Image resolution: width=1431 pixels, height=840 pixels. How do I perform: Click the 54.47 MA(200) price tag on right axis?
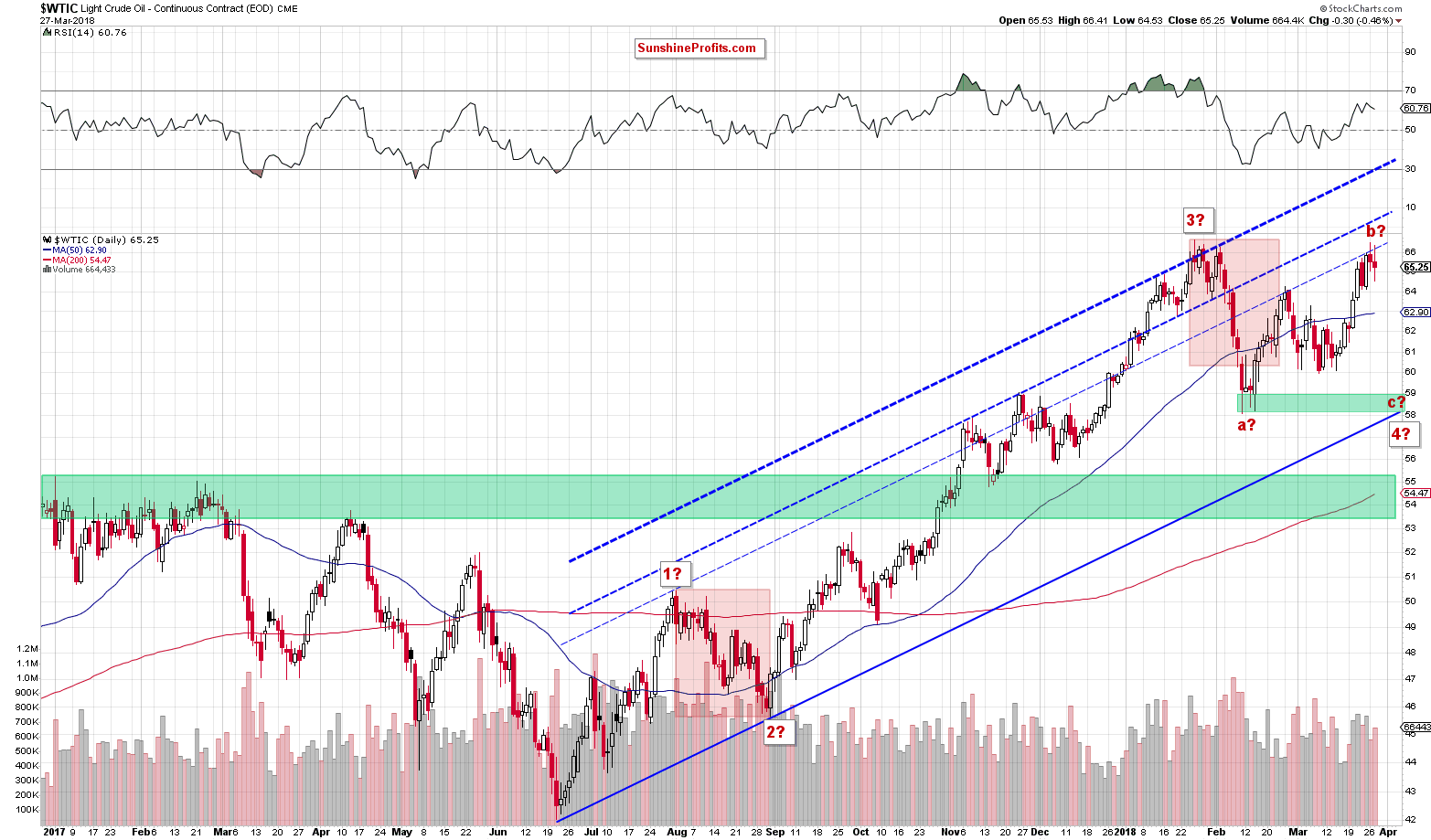(1415, 493)
